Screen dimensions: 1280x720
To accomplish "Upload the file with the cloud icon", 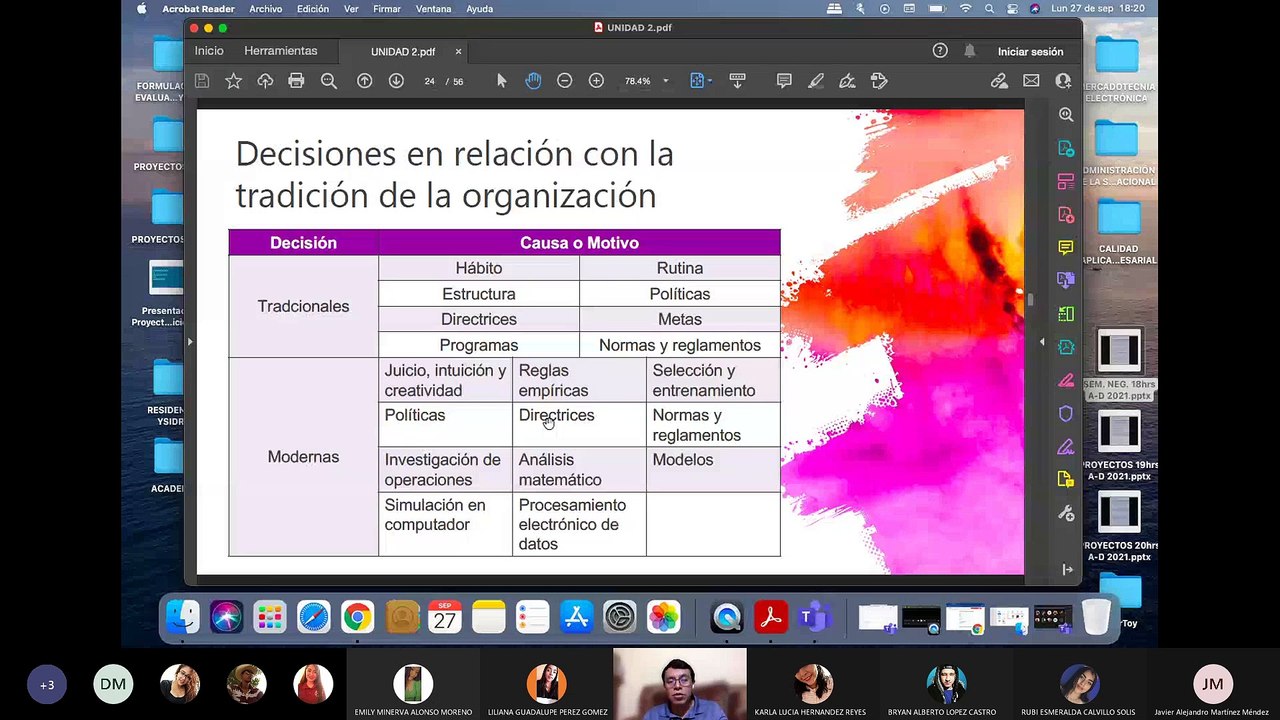I will coord(265,81).
